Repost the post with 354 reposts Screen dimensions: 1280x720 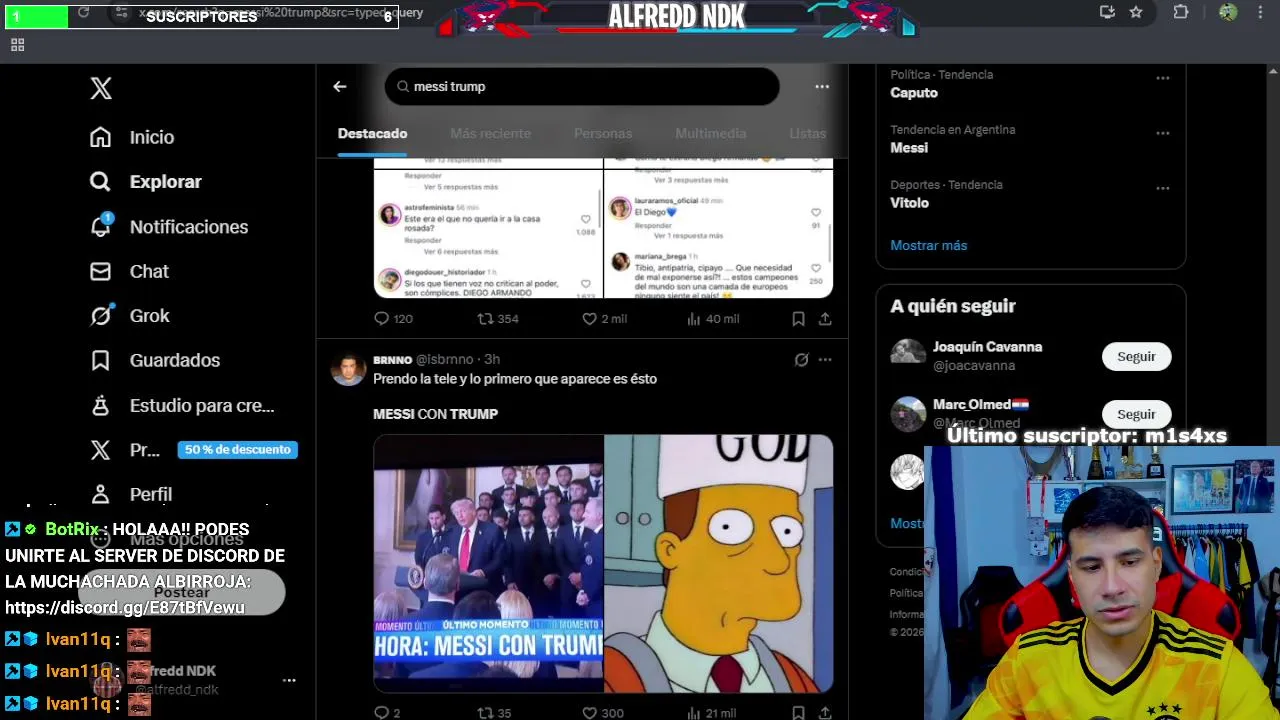(x=498, y=319)
